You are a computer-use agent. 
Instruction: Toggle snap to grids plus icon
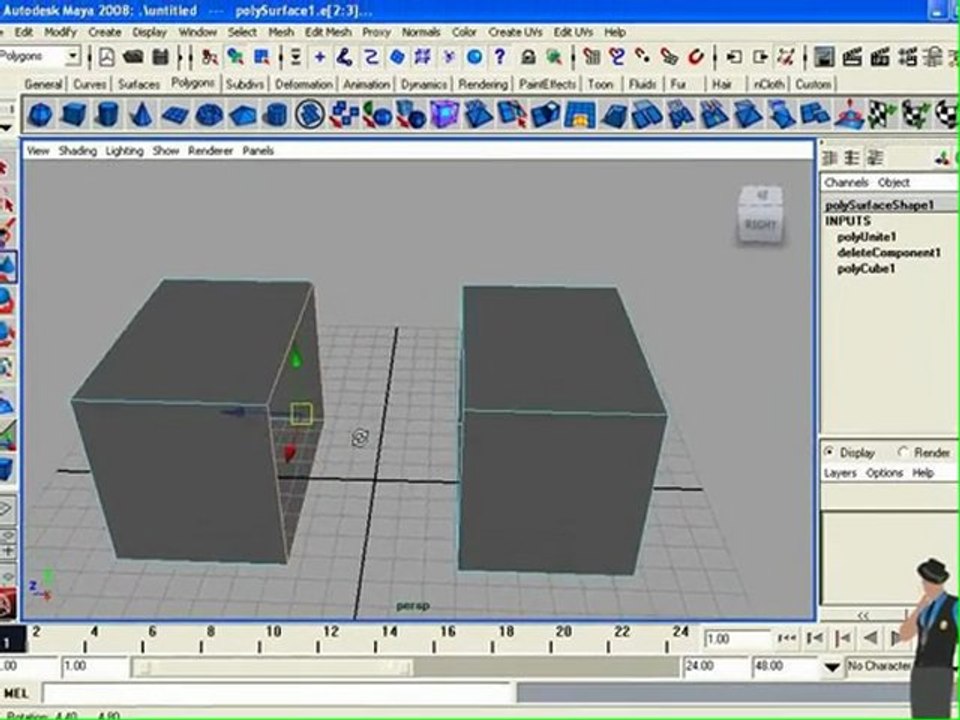point(320,57)
